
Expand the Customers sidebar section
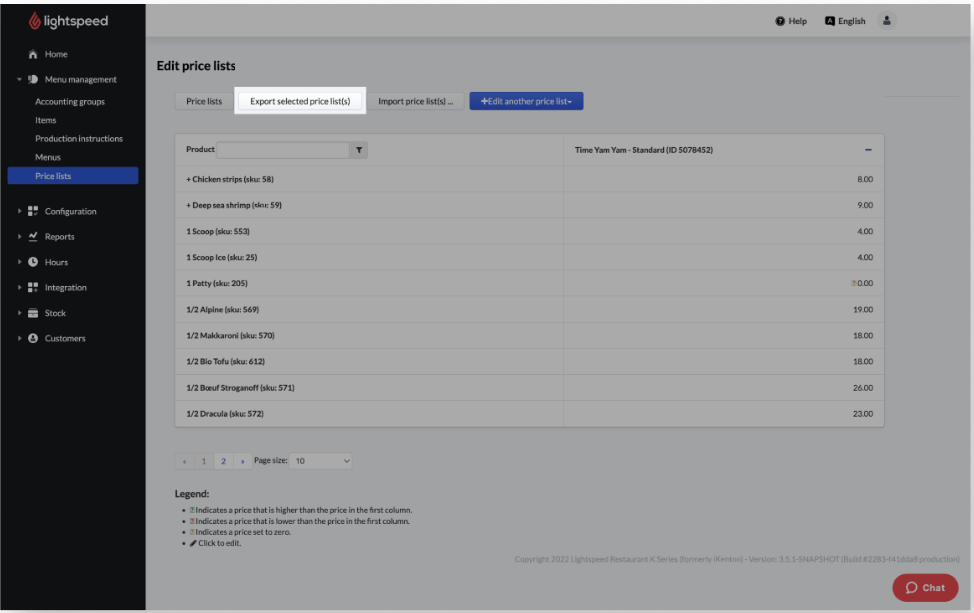tap(19, 339)
